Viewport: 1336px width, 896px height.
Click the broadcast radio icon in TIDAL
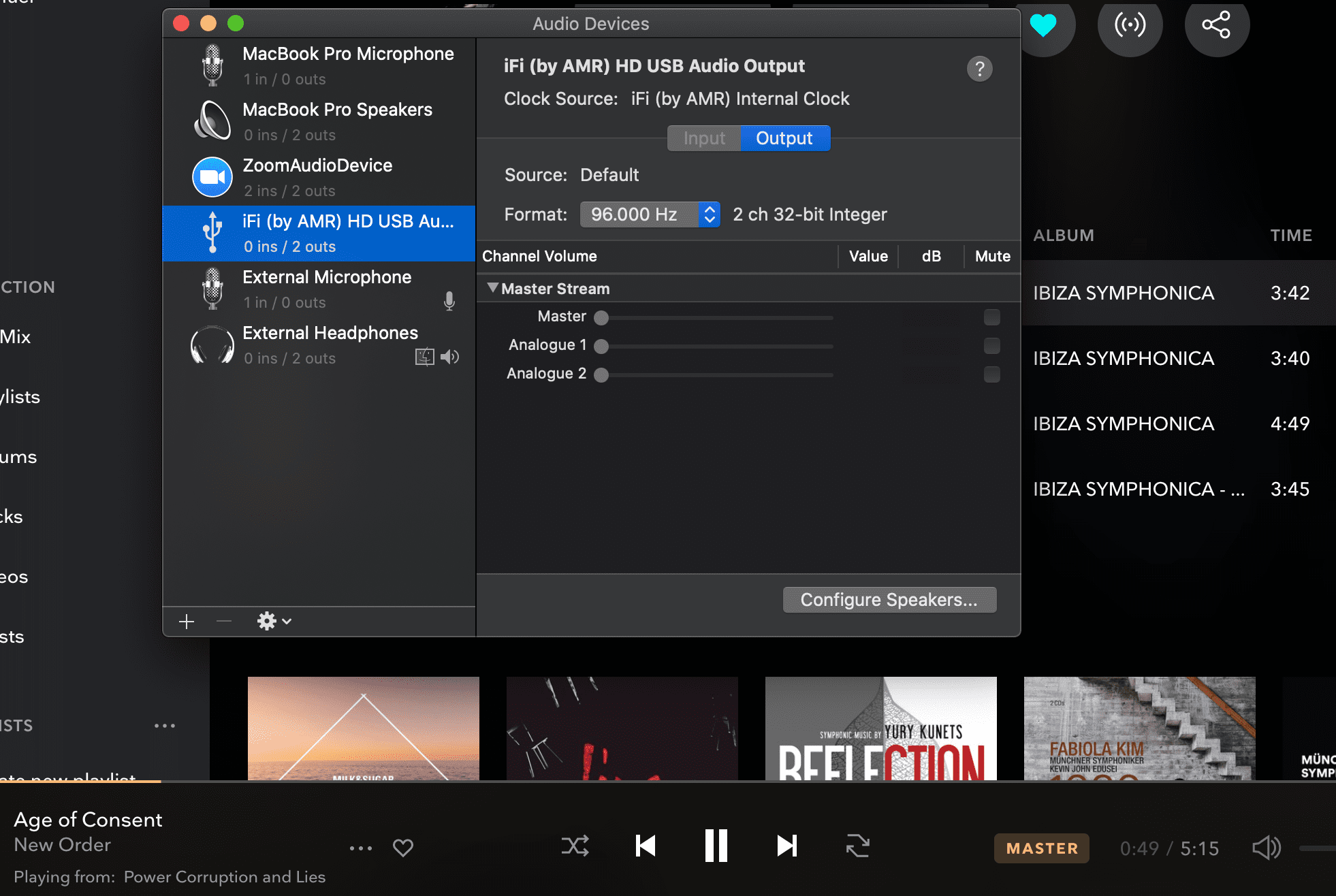point(1130,25)
